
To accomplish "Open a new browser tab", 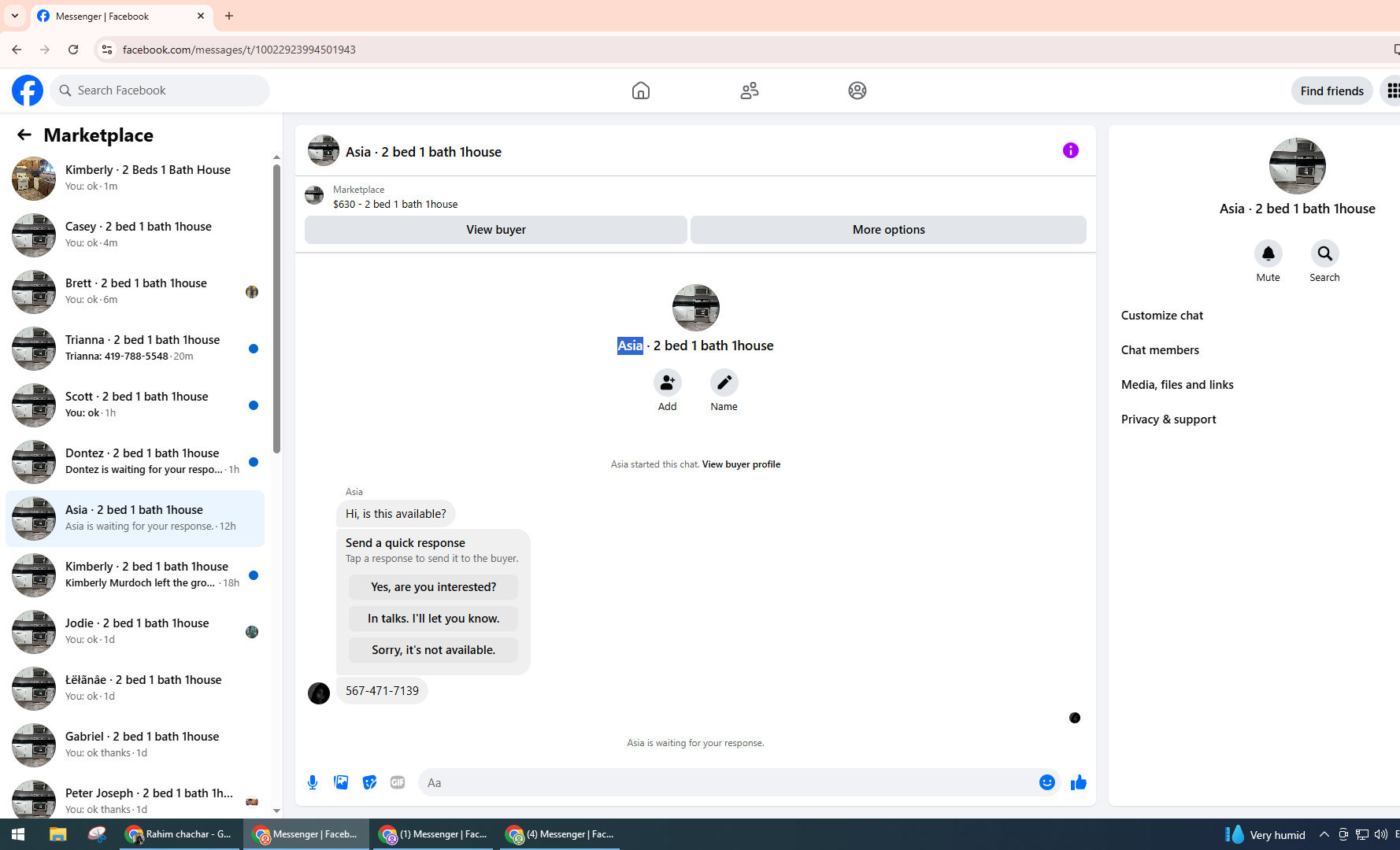I will click(x=229, y=16).
